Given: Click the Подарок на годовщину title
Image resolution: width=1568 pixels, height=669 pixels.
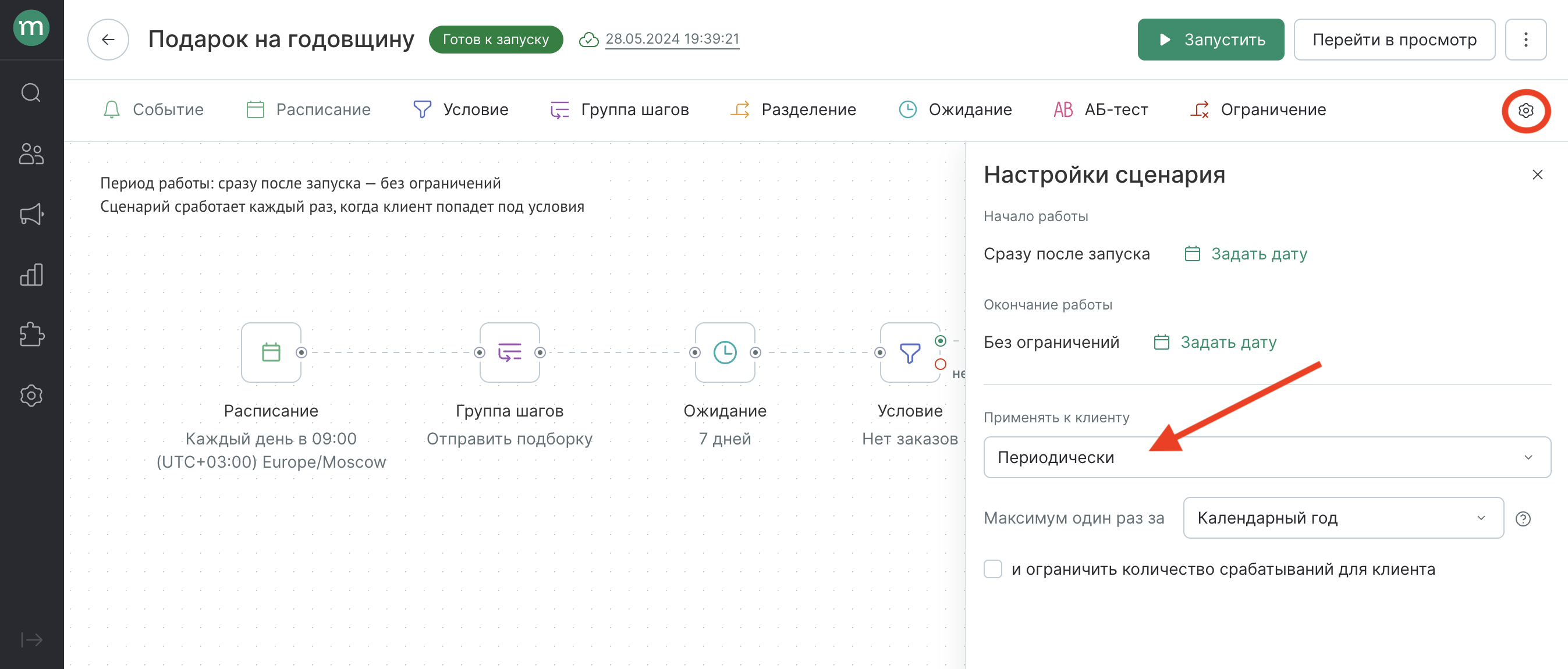Looking at the screenshot, I should coord(281,40).
